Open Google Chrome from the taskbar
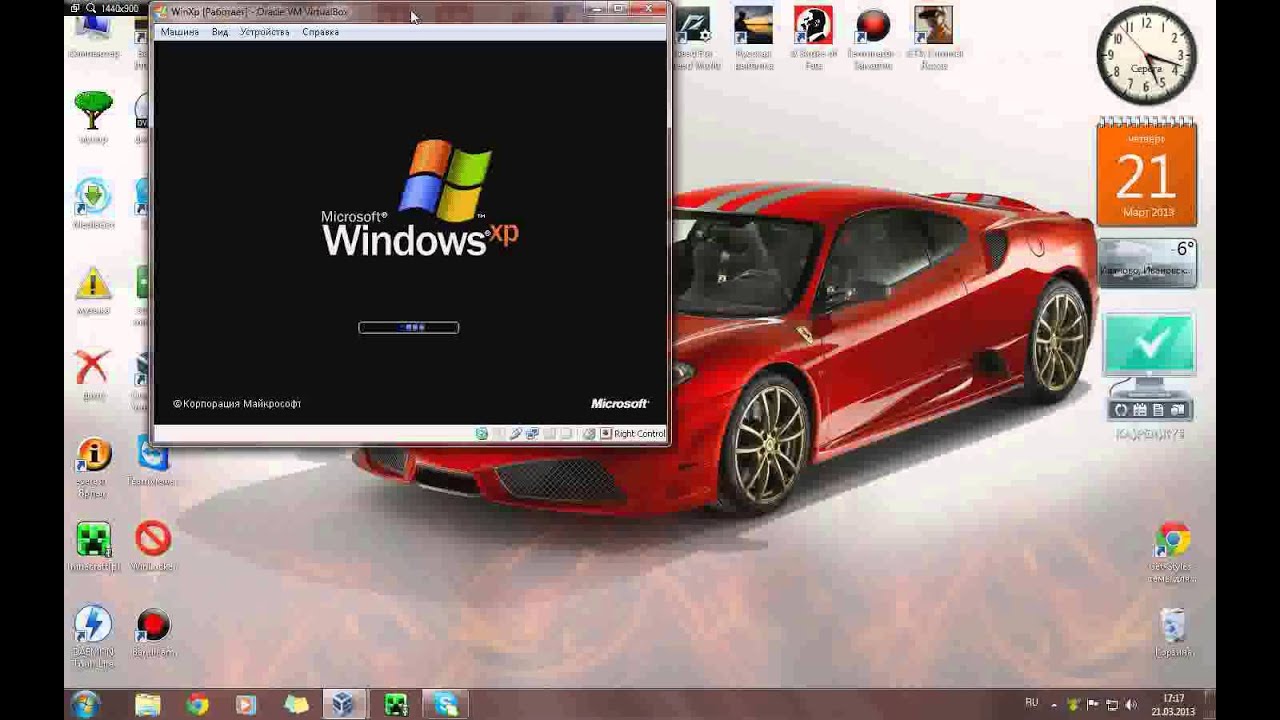 (197, 705)
